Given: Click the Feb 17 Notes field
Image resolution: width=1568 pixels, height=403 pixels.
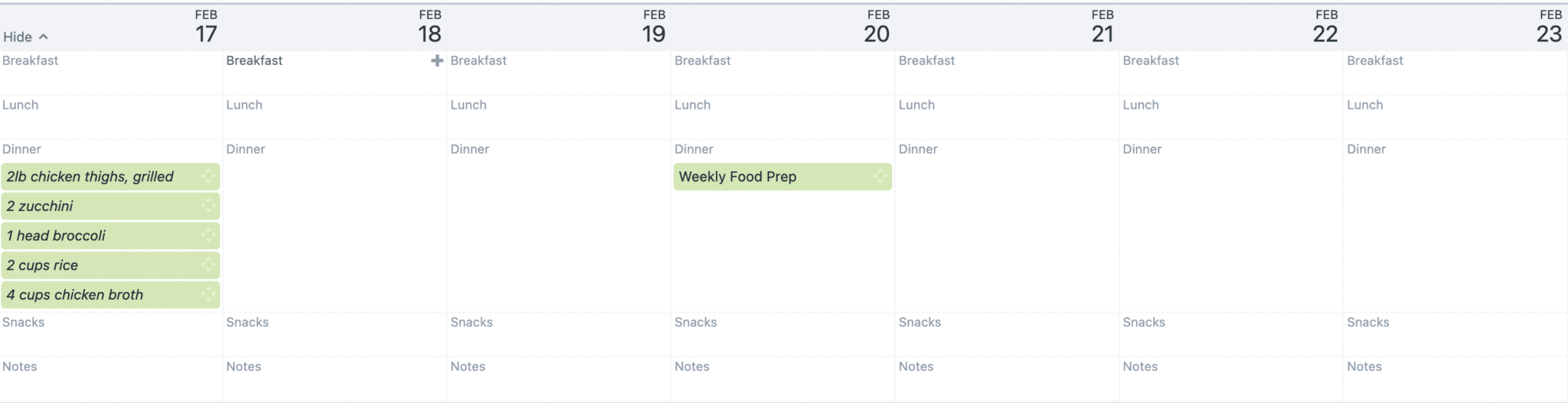Looking at the screenshot, I should tap(111, 379).
